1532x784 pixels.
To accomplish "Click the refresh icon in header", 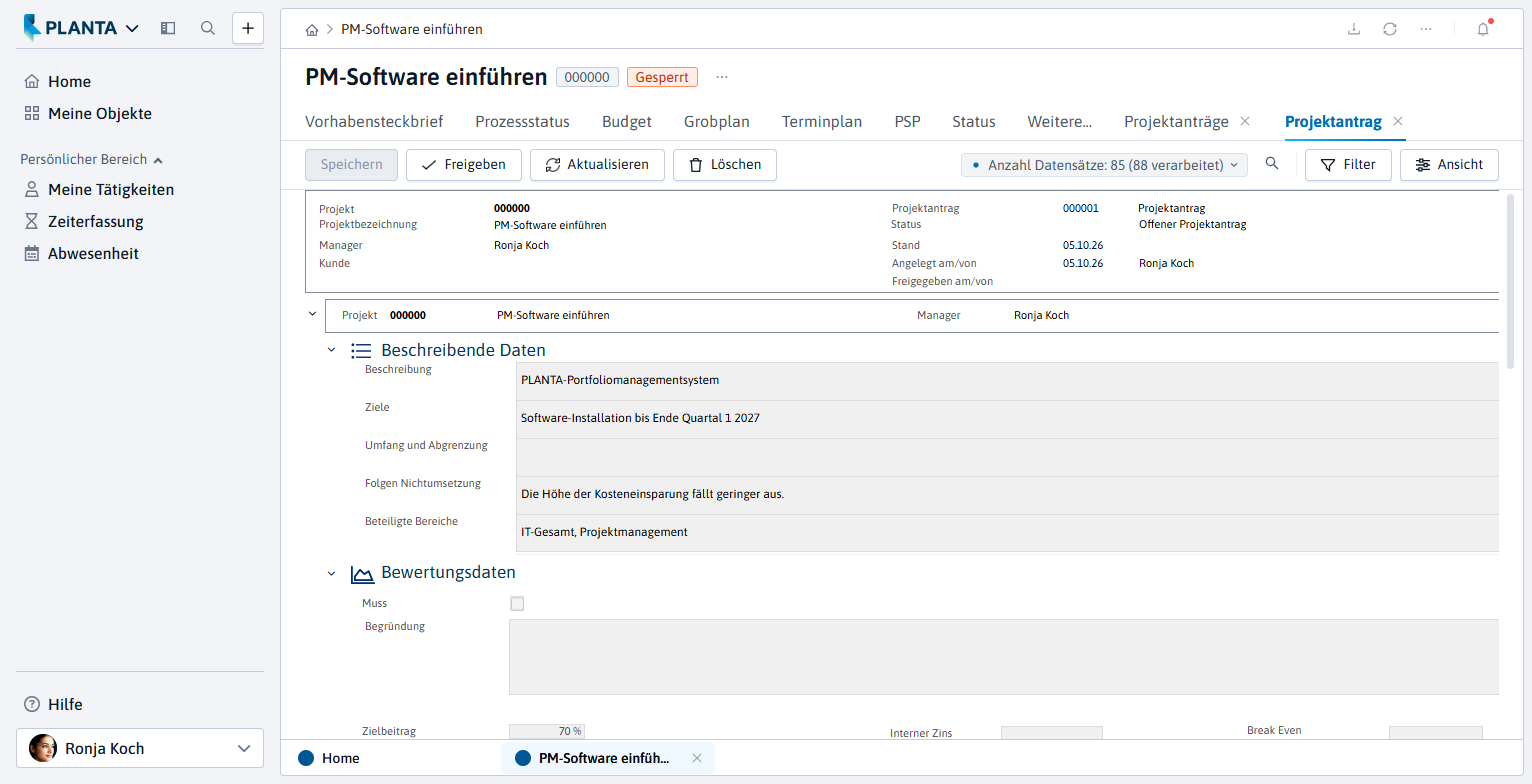I will (1390, 29).
